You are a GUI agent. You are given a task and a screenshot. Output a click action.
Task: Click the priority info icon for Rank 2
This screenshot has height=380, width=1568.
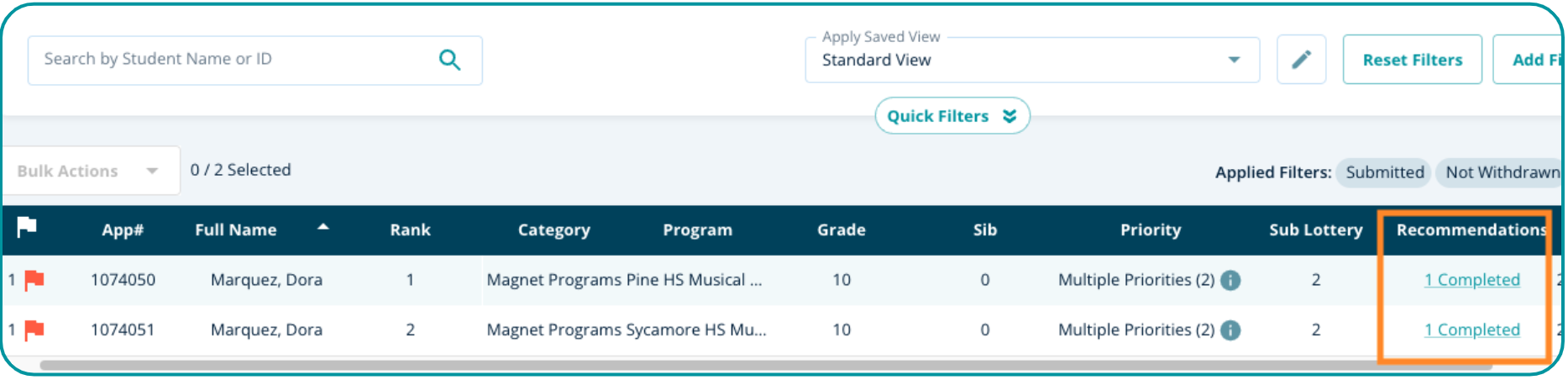(x=1230, y=330)
